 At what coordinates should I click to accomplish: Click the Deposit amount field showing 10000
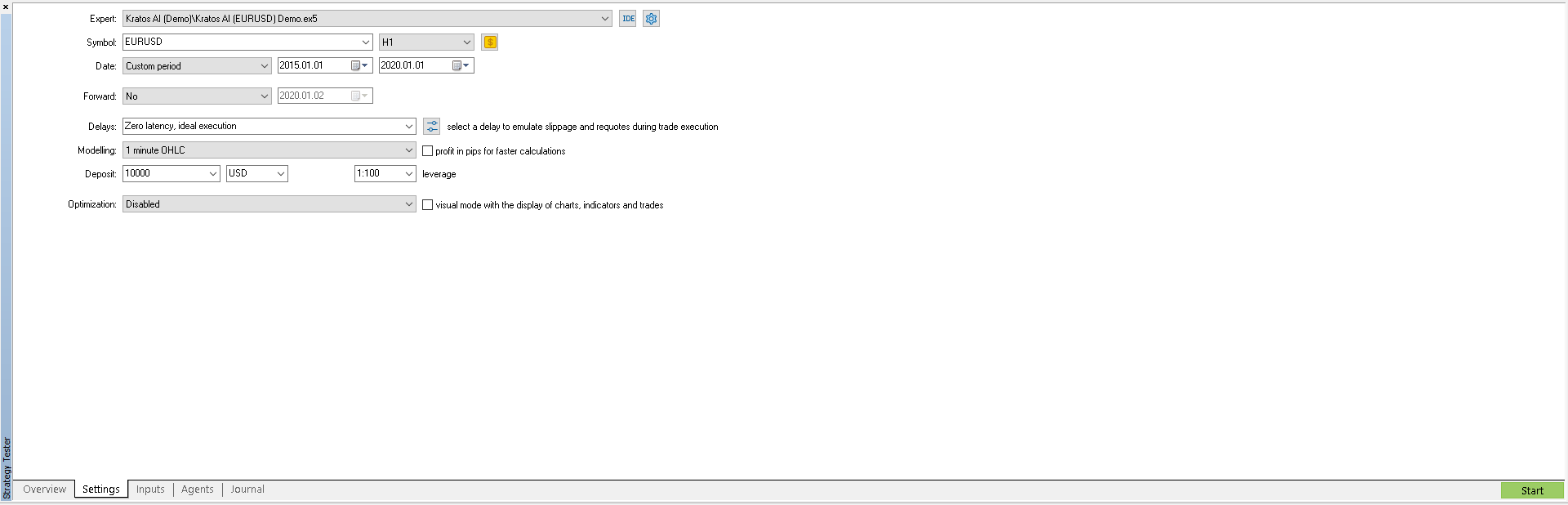click(163, 173)
